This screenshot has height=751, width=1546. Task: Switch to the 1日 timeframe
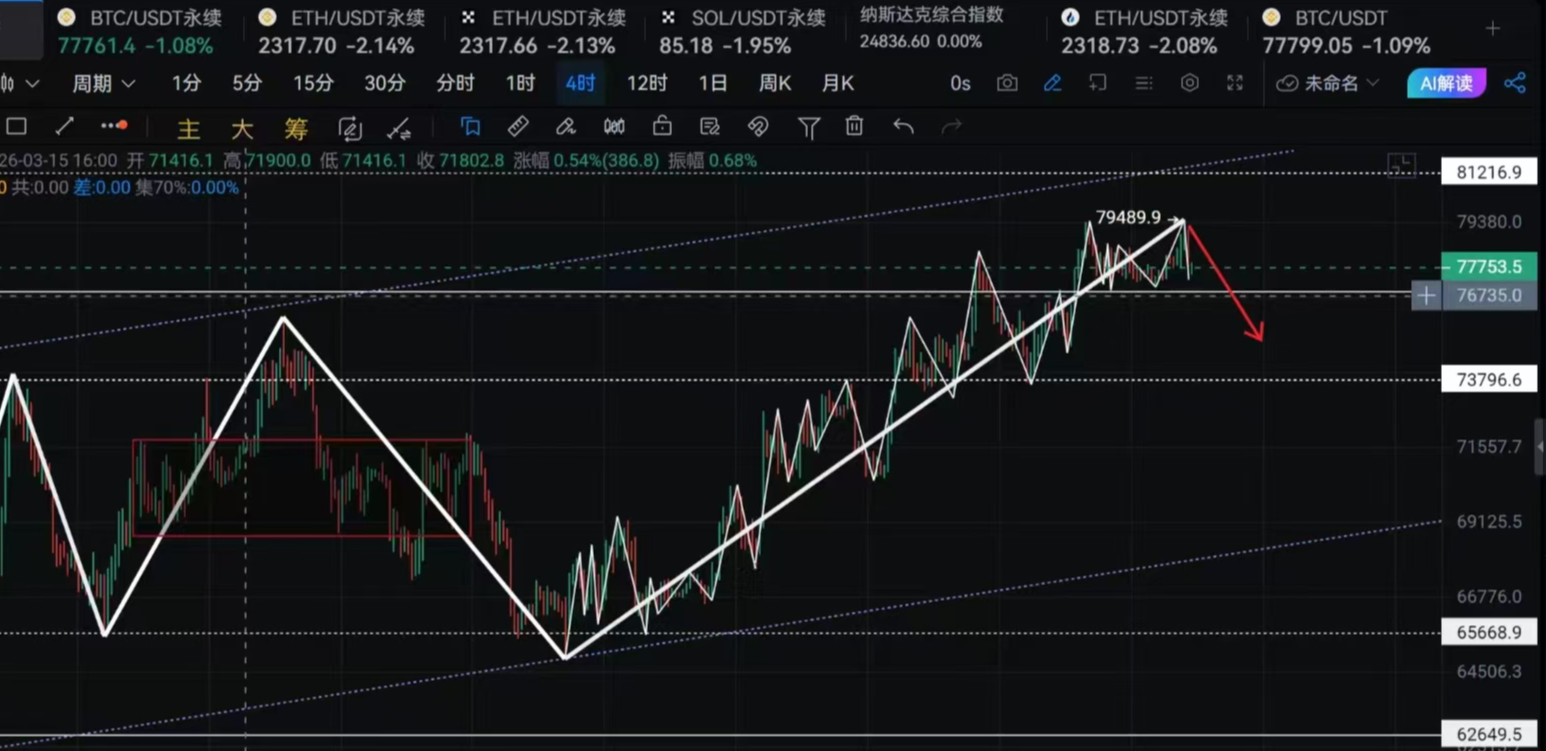pos(712,84)
